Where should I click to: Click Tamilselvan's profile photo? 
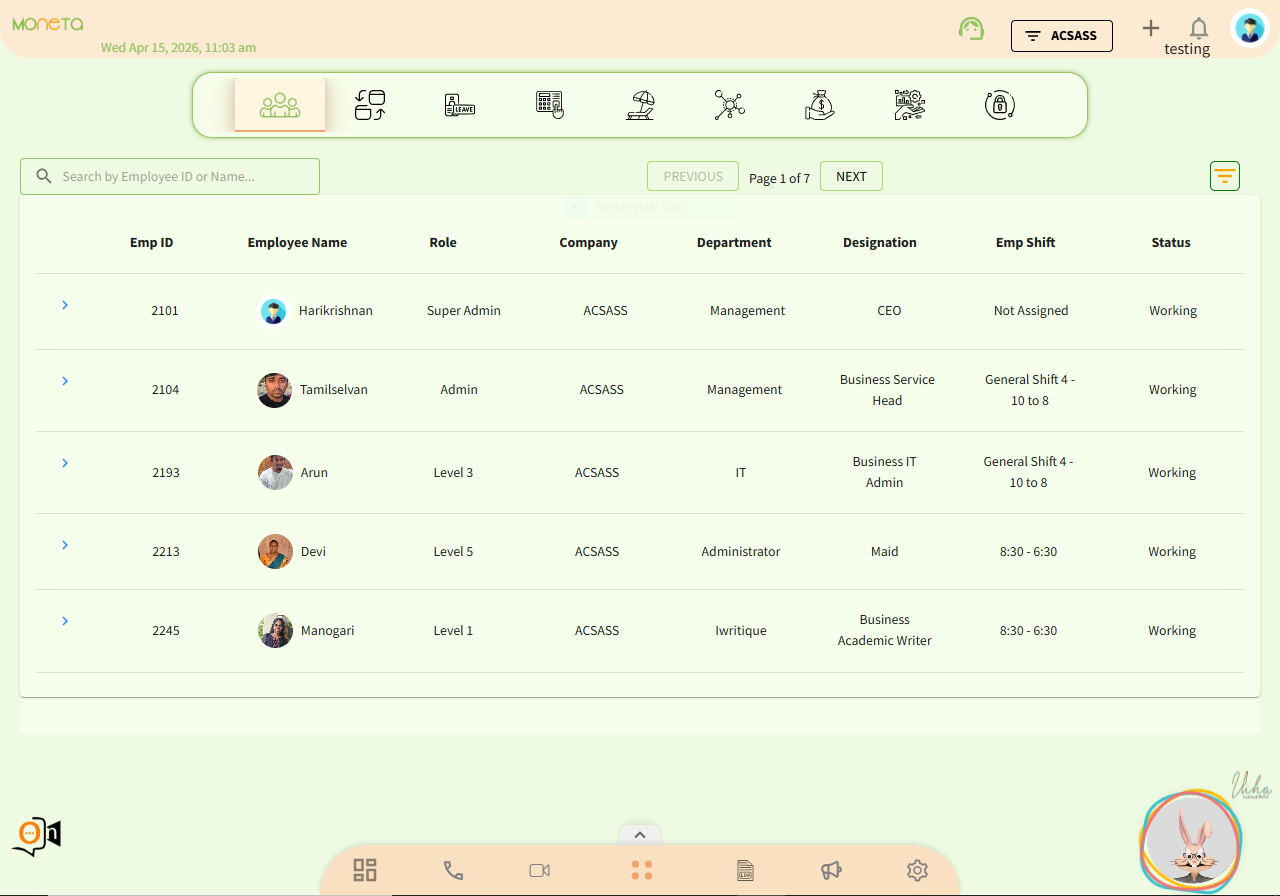pos(275,390)
